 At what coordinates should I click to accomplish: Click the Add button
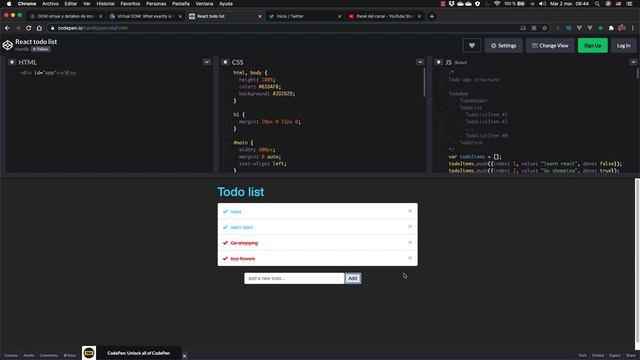[x=353, y=278]
